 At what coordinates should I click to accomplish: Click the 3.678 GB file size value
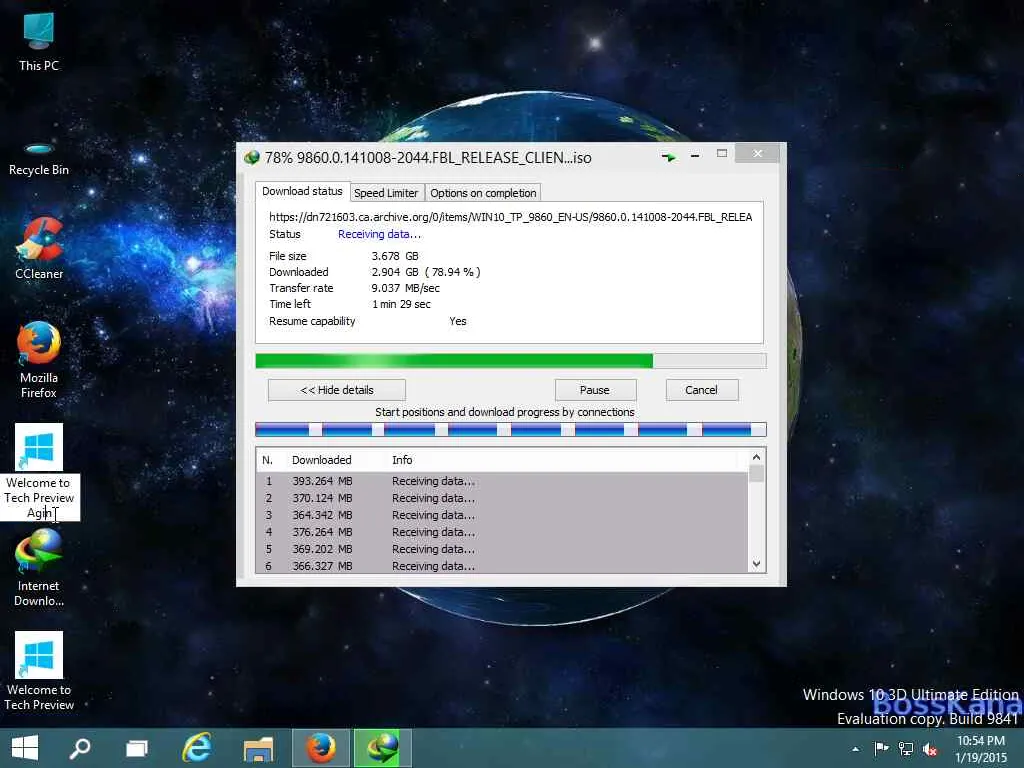coord(395,256)
